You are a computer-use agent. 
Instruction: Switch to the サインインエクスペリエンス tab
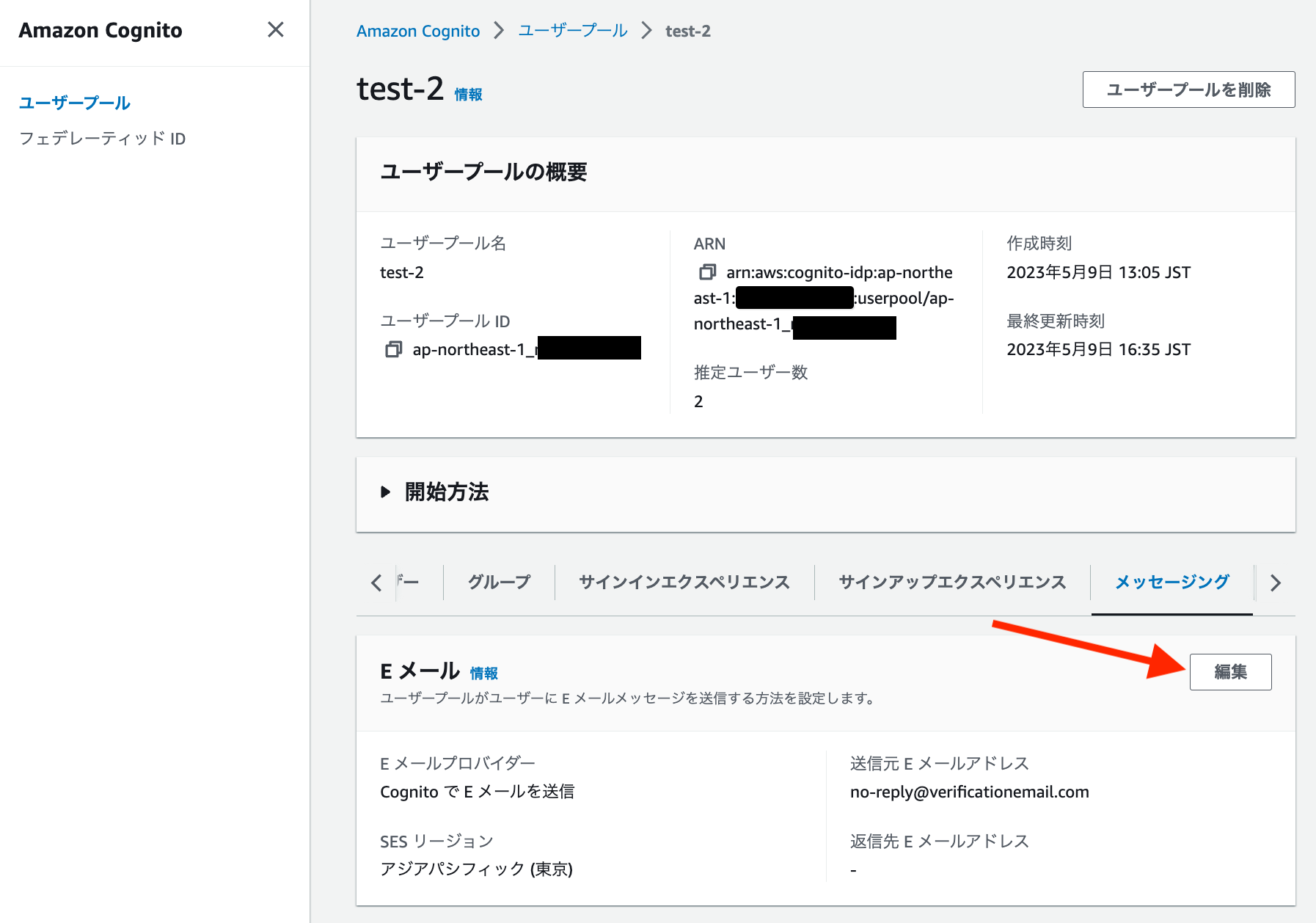point(684,582)
